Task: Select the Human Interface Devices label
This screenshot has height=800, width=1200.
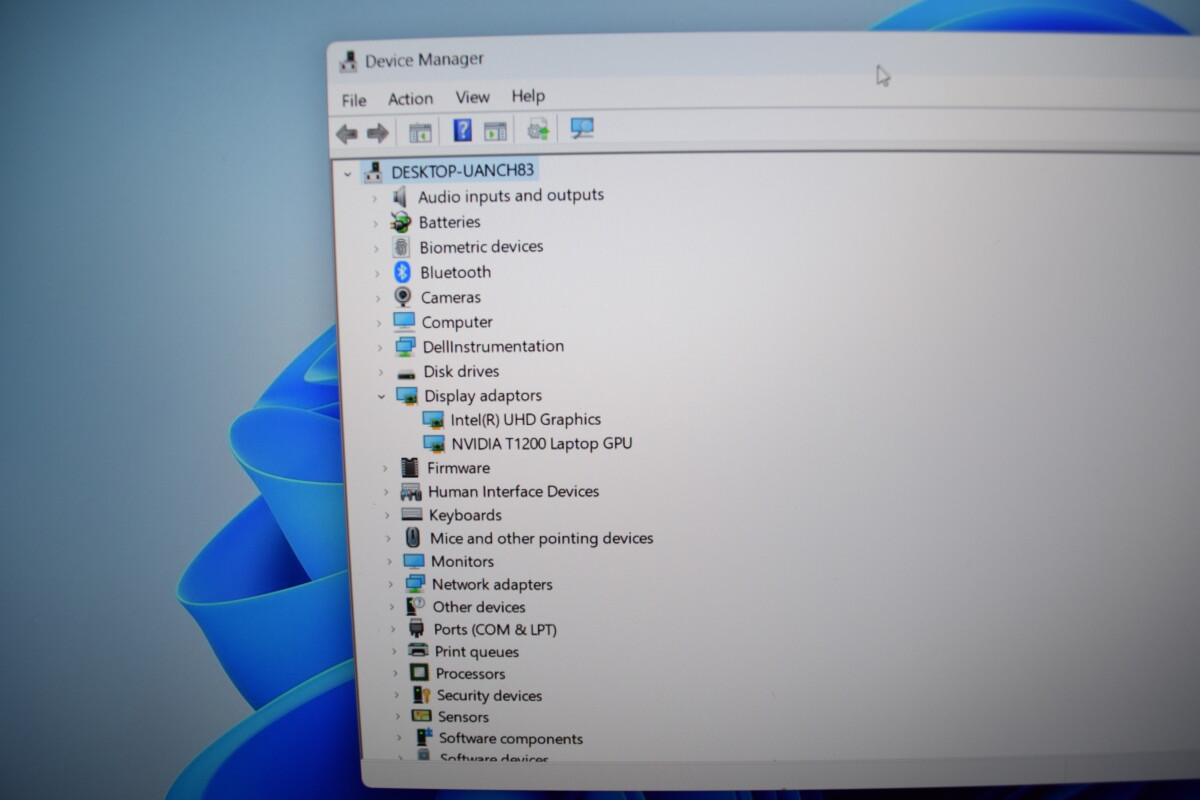Action: pos(514,492)
